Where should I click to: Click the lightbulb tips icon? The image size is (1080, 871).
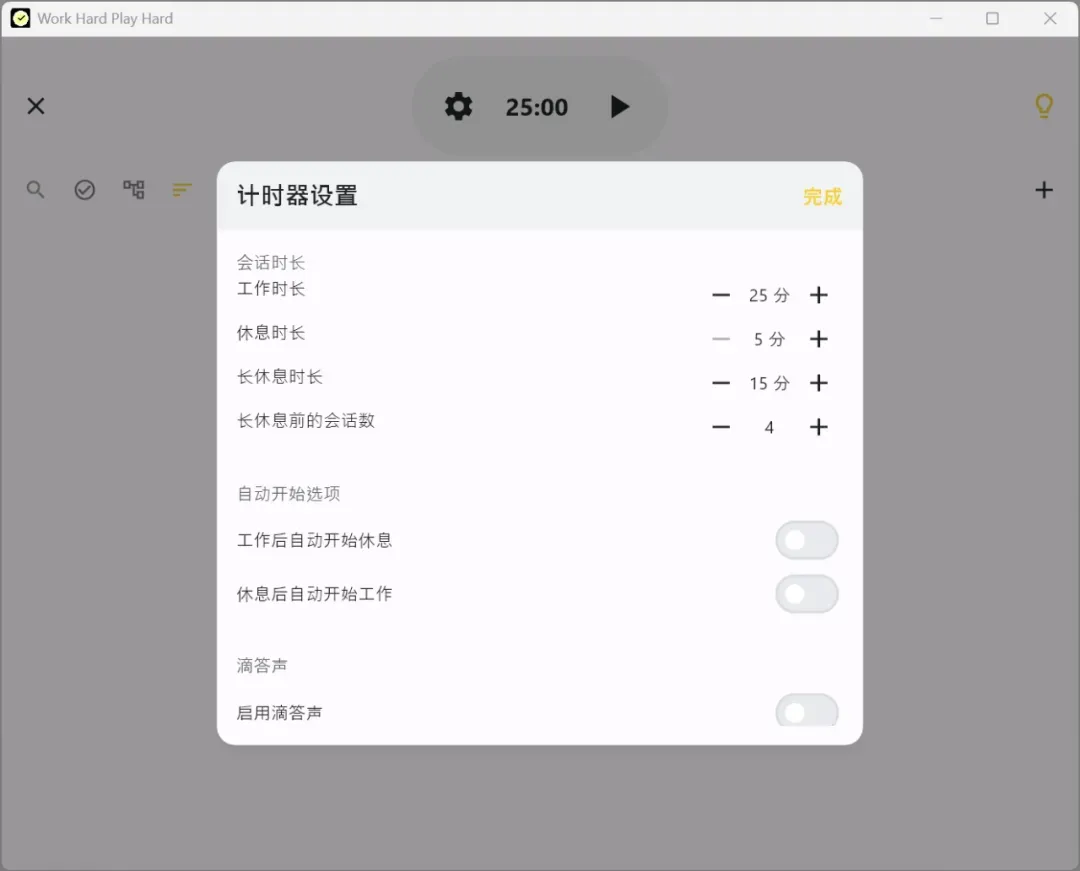coord(1043,106)
